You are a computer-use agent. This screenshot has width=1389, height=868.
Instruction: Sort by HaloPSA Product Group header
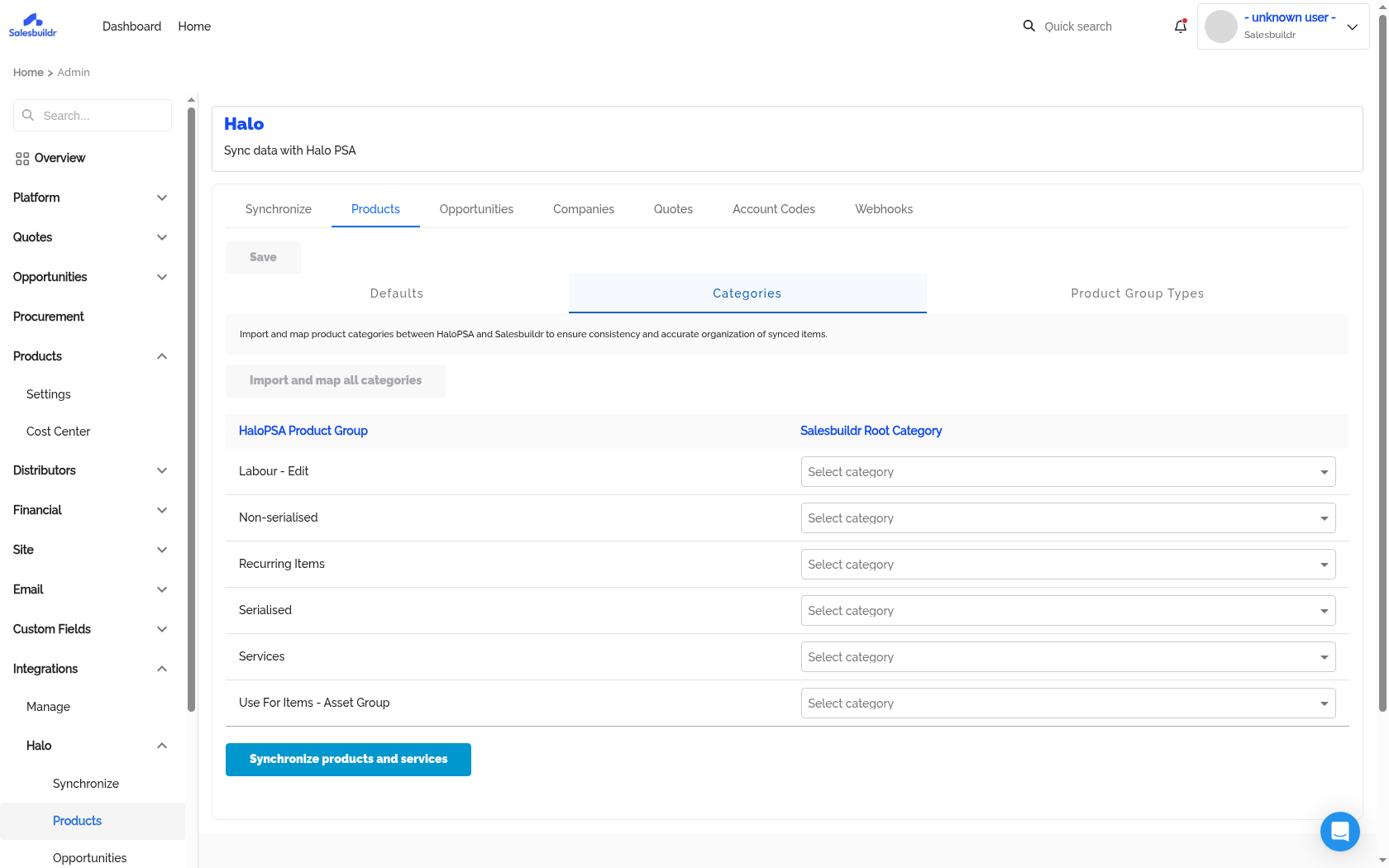tap(303, 431)
